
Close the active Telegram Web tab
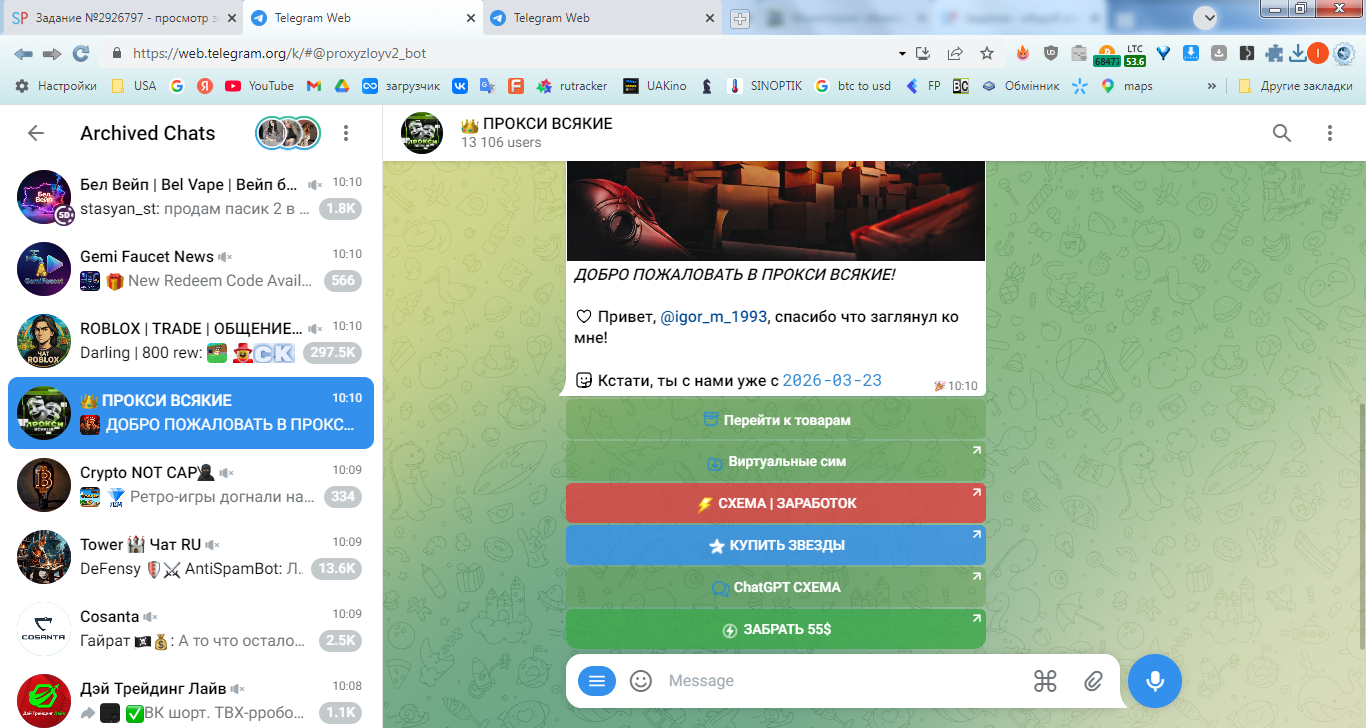[x=469, y=18]
